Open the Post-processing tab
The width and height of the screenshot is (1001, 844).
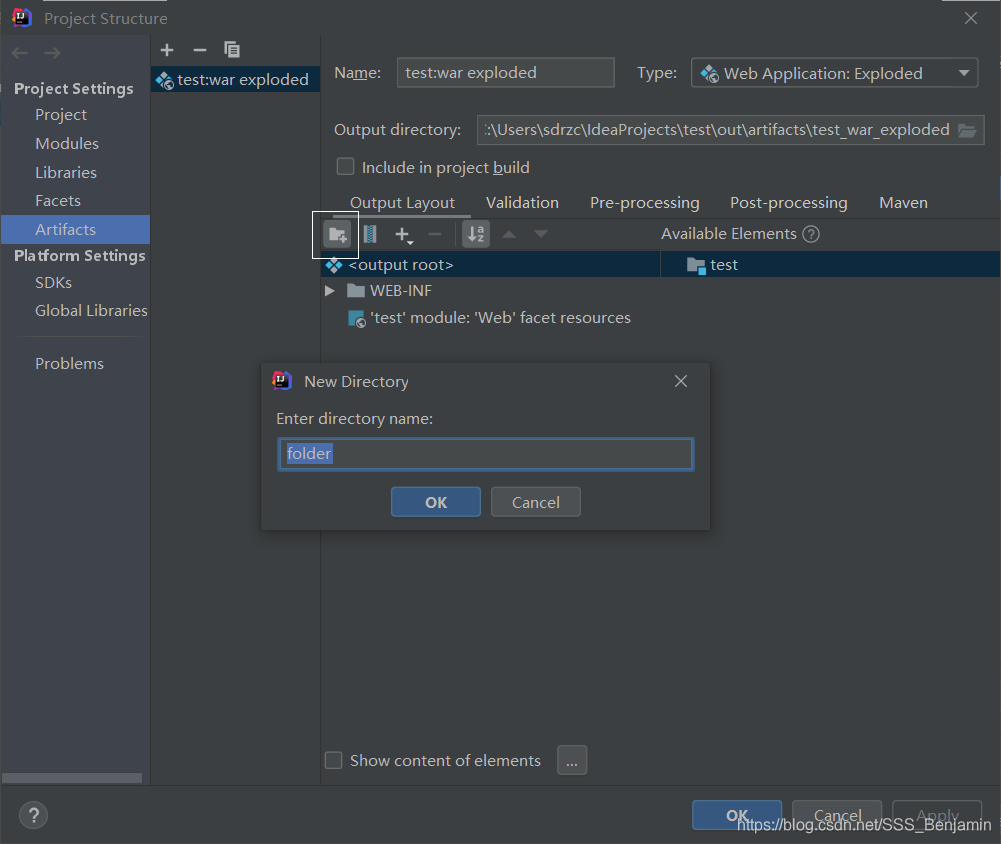click(788, 203)
